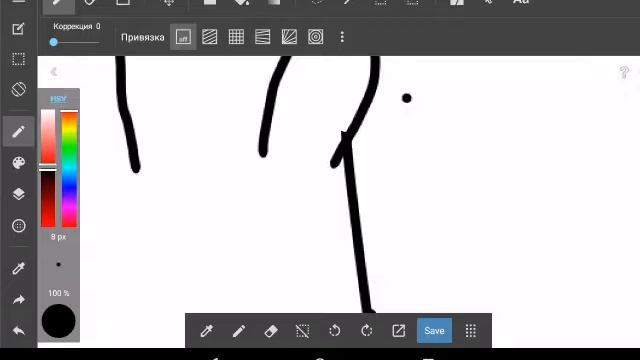The height and width of the screenshot is (360, 640).
Task: Switch to the HSV color tab
Action: tap(58, 99)
